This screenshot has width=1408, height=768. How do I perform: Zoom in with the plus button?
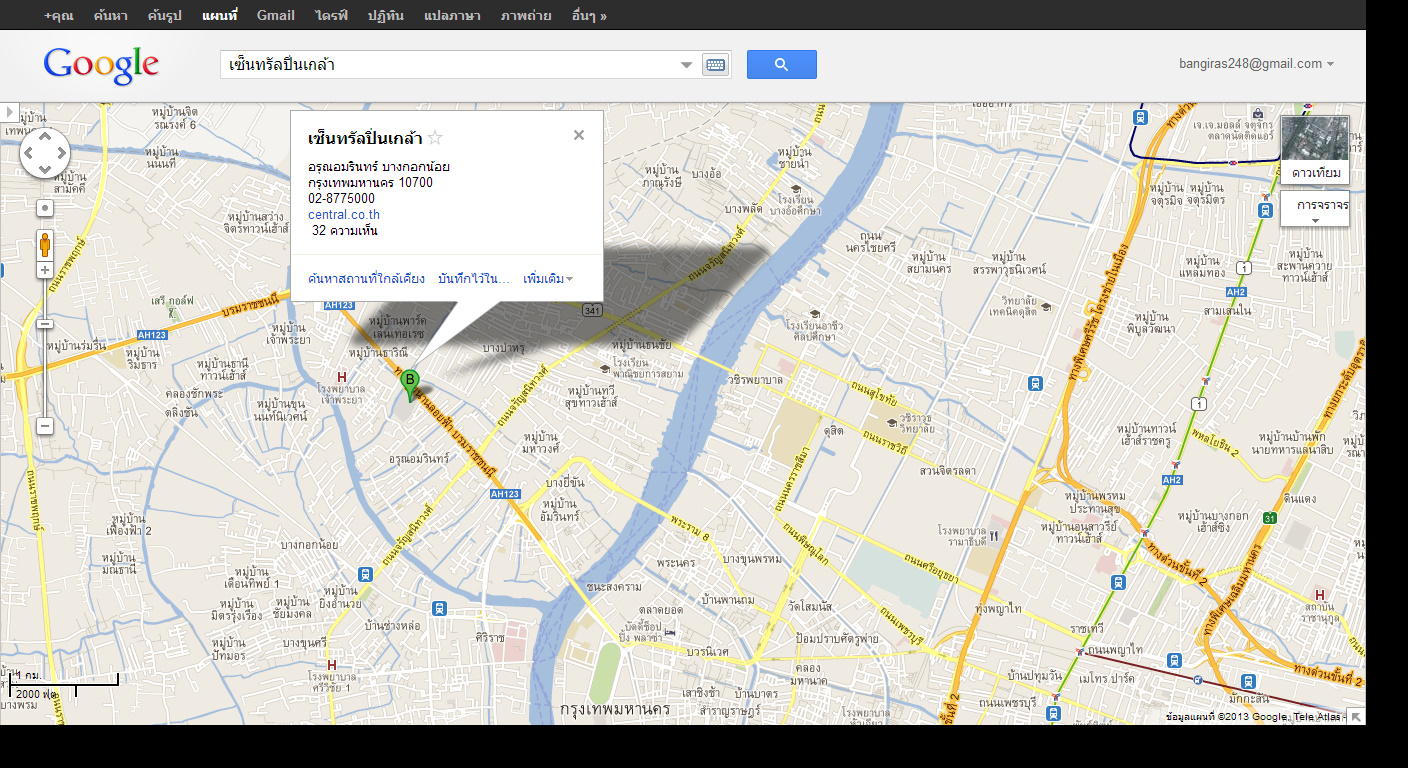point(45,270)
